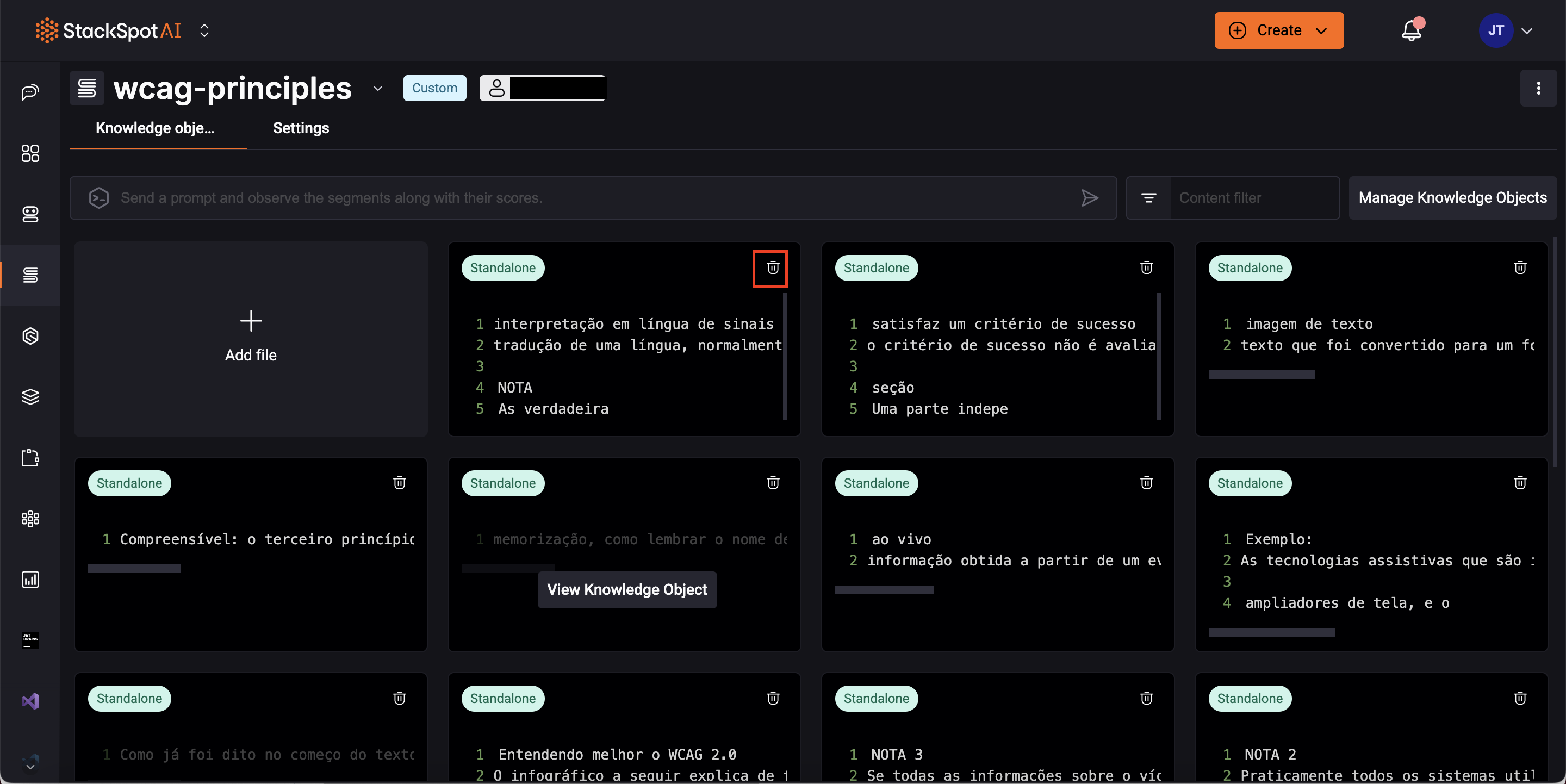
Task: Click the trash icon on the 'ao vivo' card
Action: [x=1146, y=483]
